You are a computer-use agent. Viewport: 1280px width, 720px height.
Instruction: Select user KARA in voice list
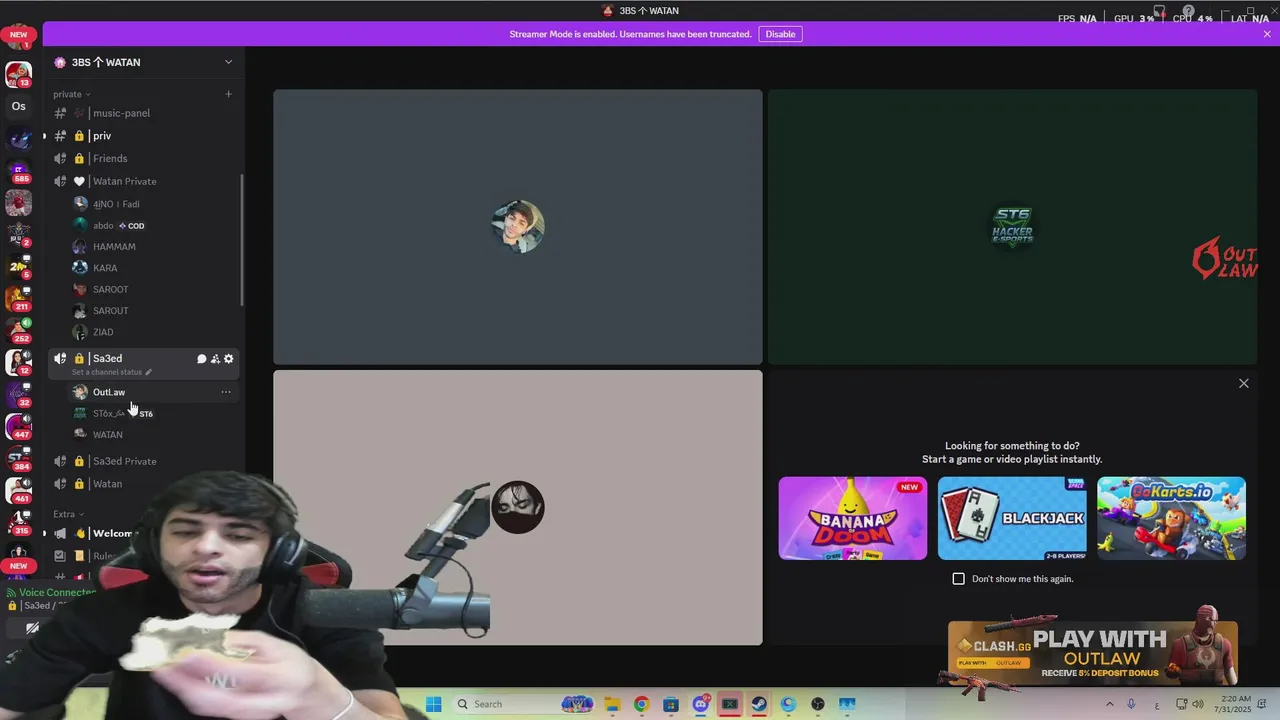click(x=153, y=268)
